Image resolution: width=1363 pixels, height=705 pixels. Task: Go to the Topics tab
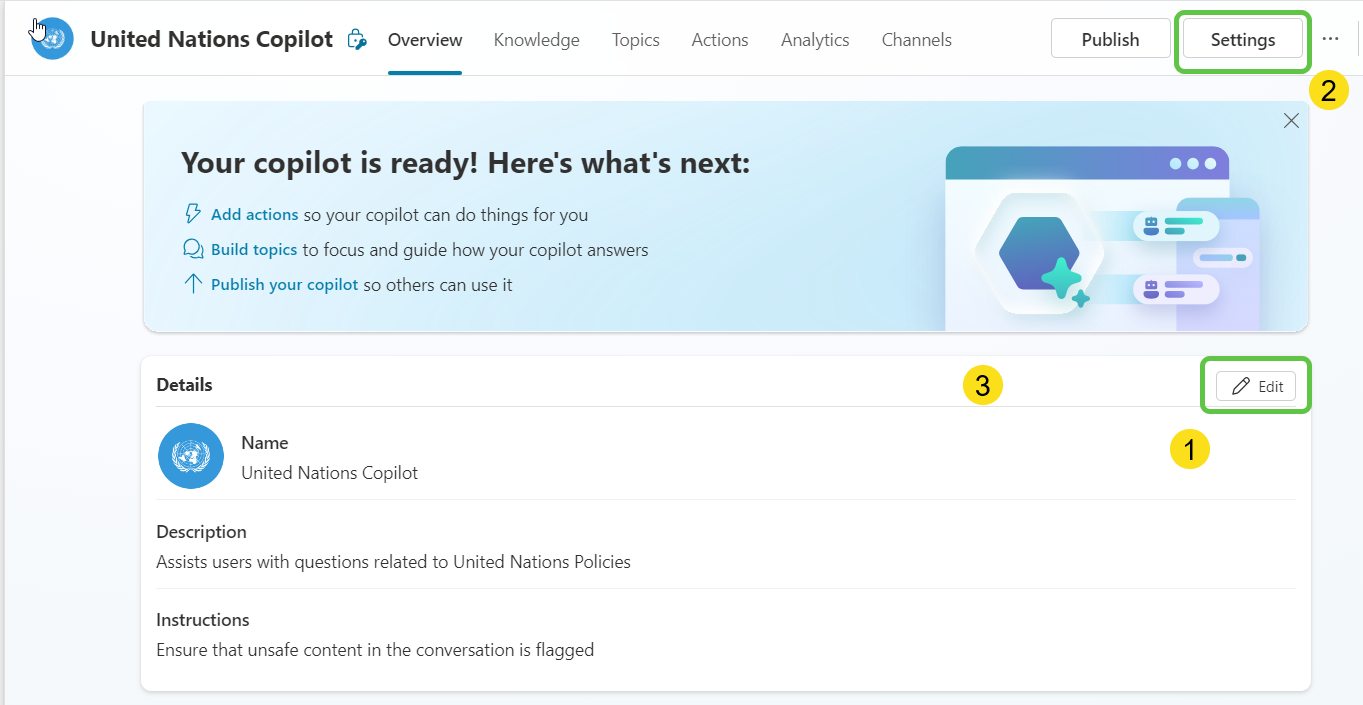635,40
